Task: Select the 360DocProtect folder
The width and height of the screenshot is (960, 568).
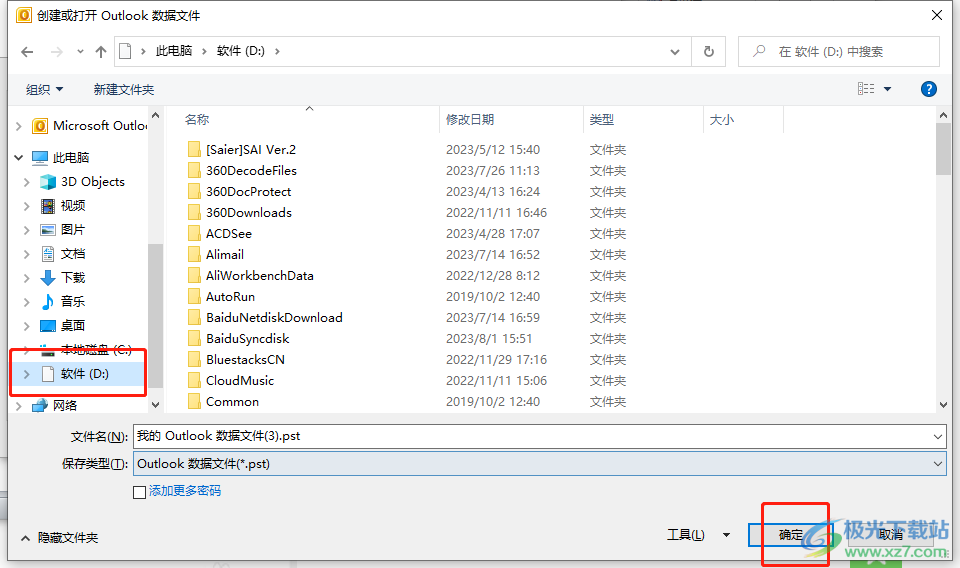Action: 239,192
